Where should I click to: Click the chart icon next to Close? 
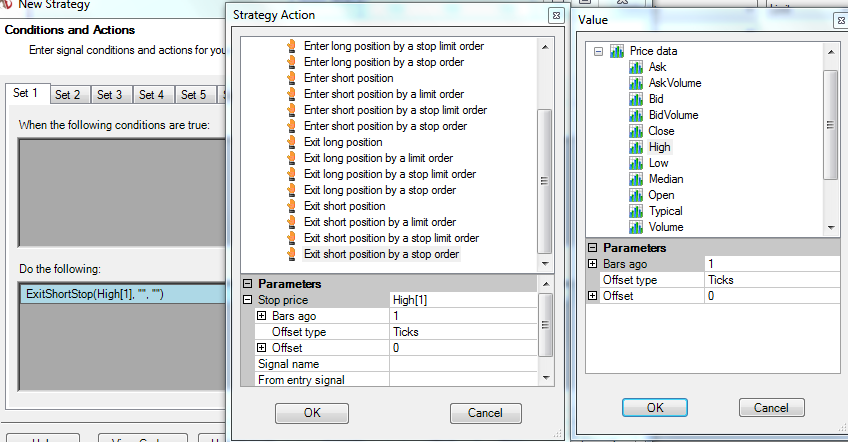click(636, 131)
